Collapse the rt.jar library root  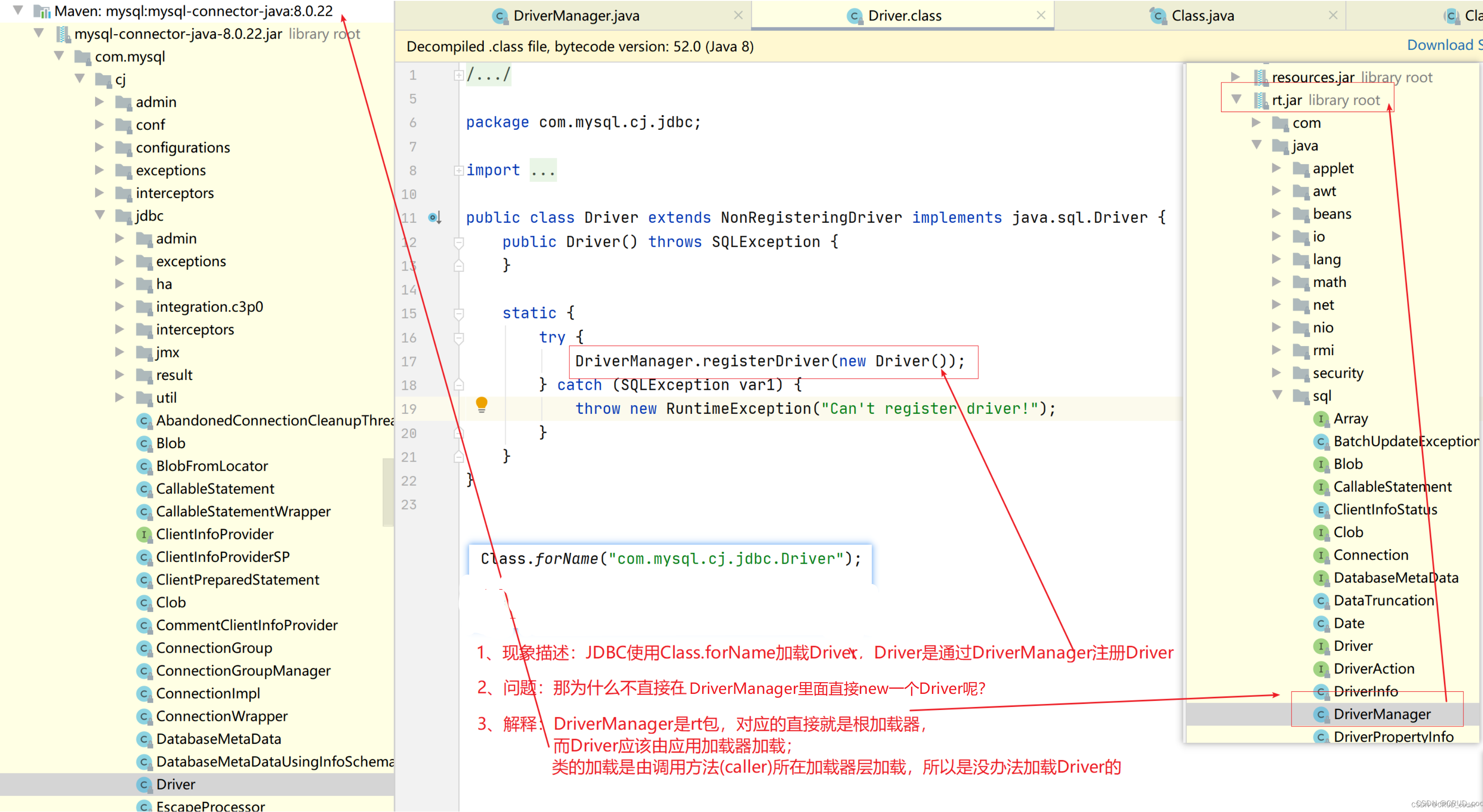tap(1236, 99)
